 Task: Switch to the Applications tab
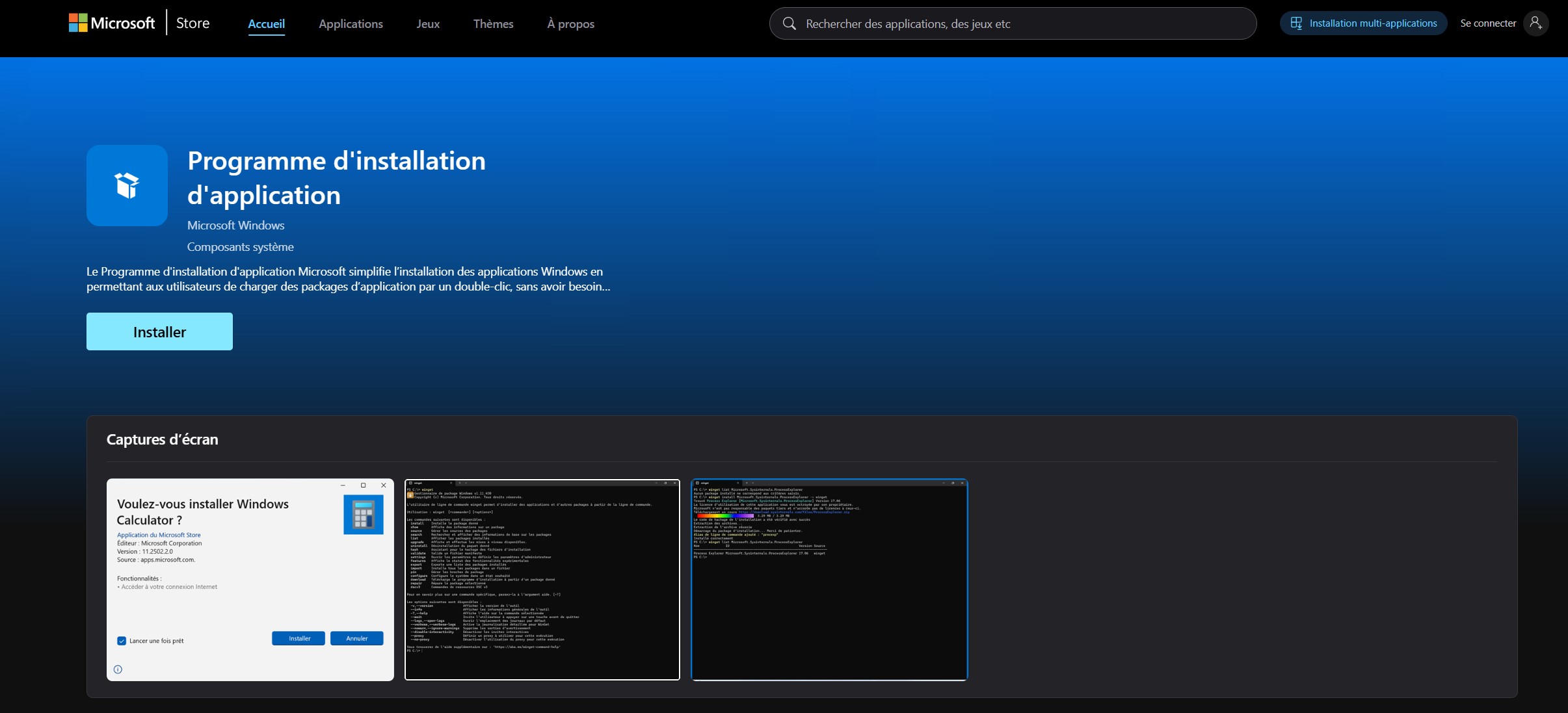351,23
